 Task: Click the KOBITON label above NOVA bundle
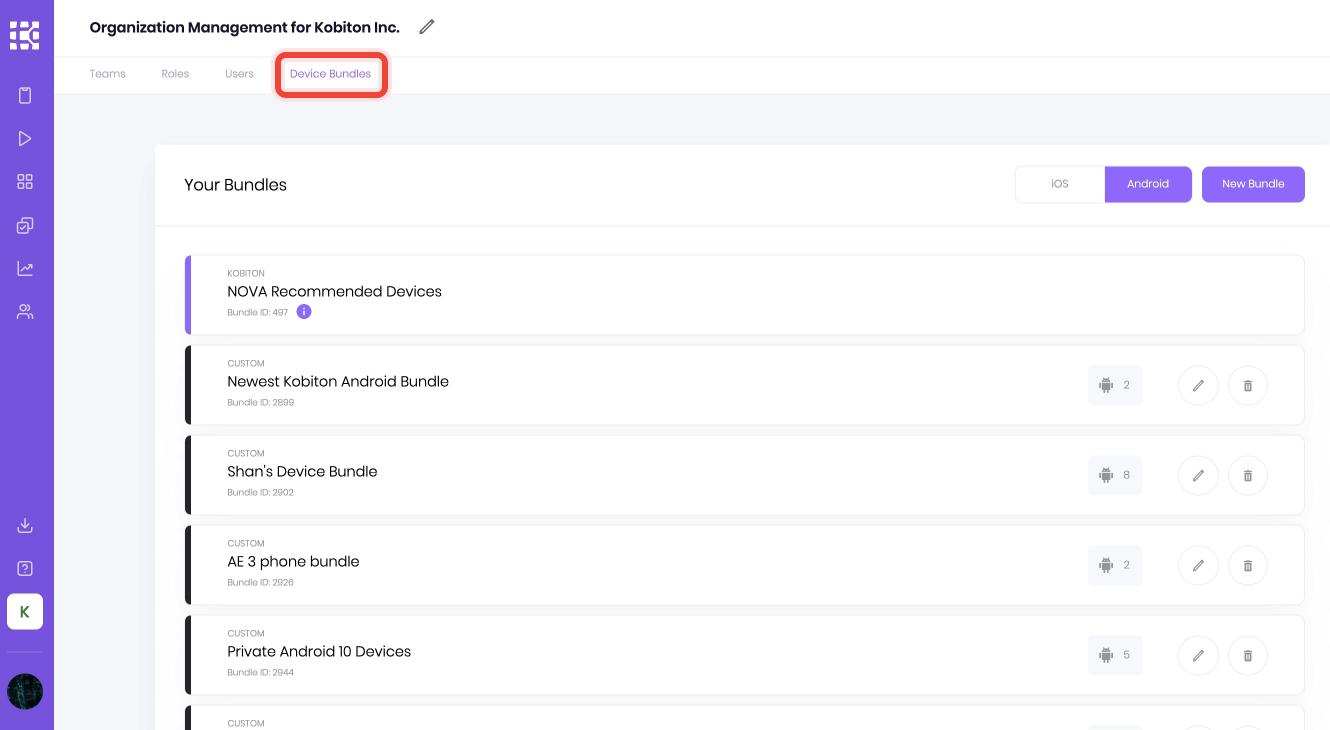point(246,273)
